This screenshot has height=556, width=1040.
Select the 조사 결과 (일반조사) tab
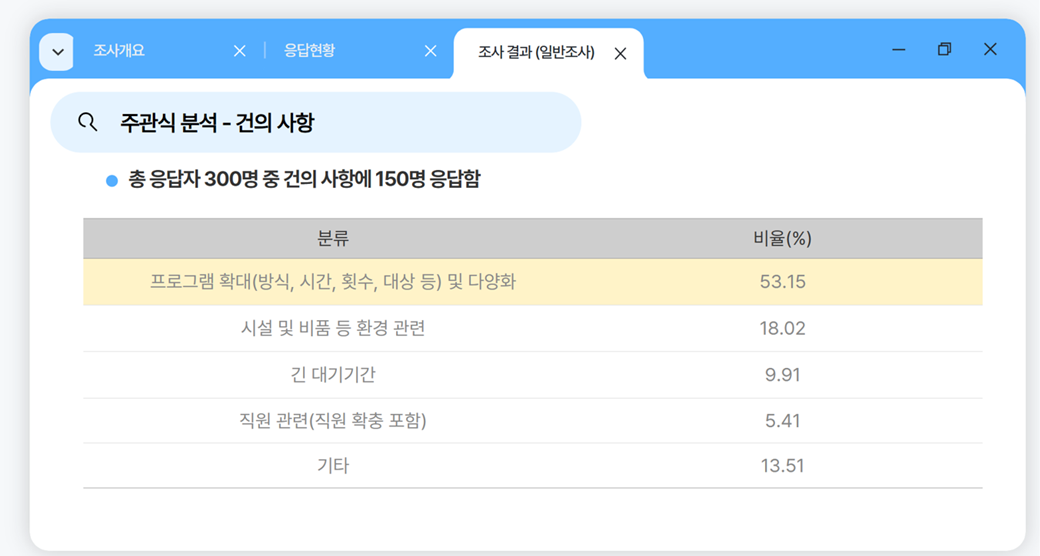pyautogui.click(x=536, y=53)
